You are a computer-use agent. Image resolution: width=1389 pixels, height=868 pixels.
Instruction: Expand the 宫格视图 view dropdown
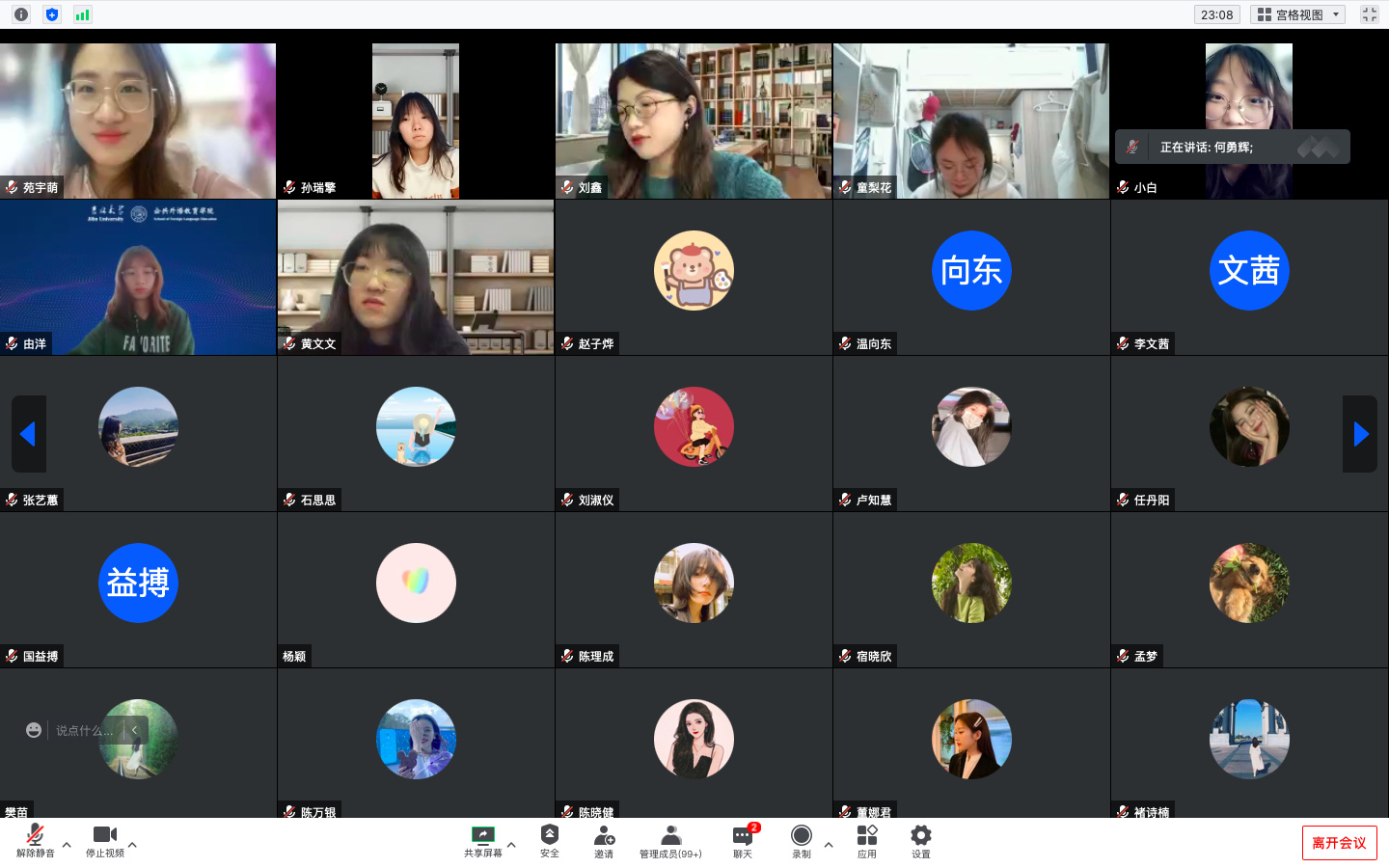tap(1298, 14)
